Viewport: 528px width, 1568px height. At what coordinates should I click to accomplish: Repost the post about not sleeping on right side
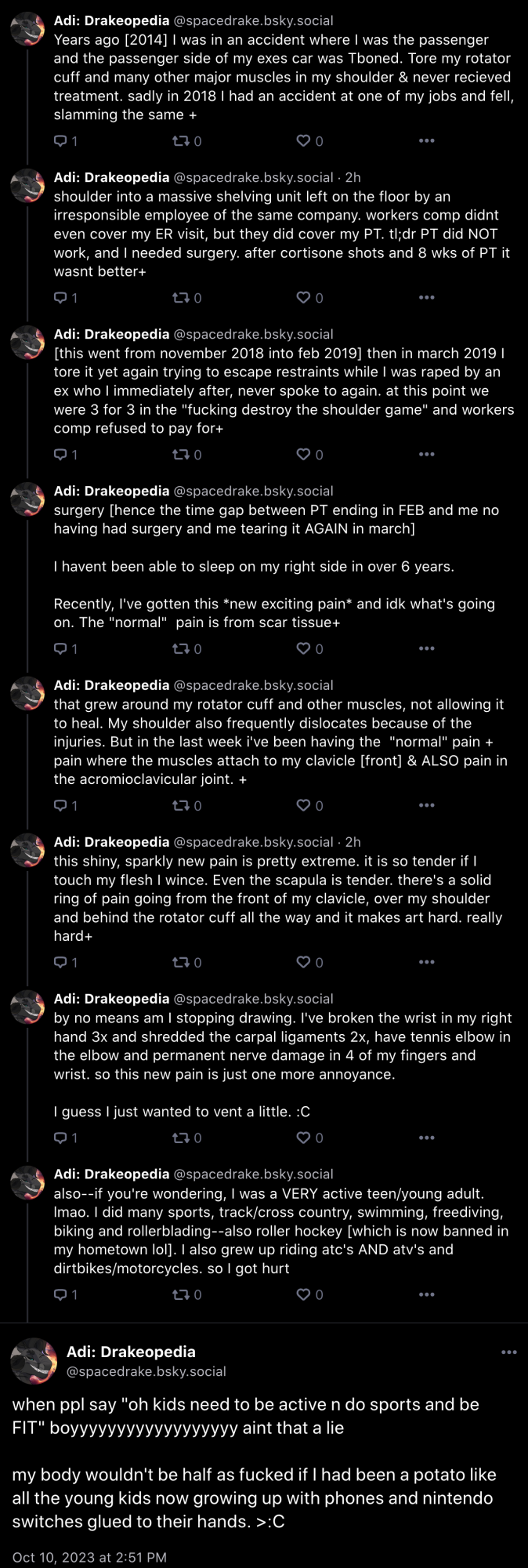[186, 649]
